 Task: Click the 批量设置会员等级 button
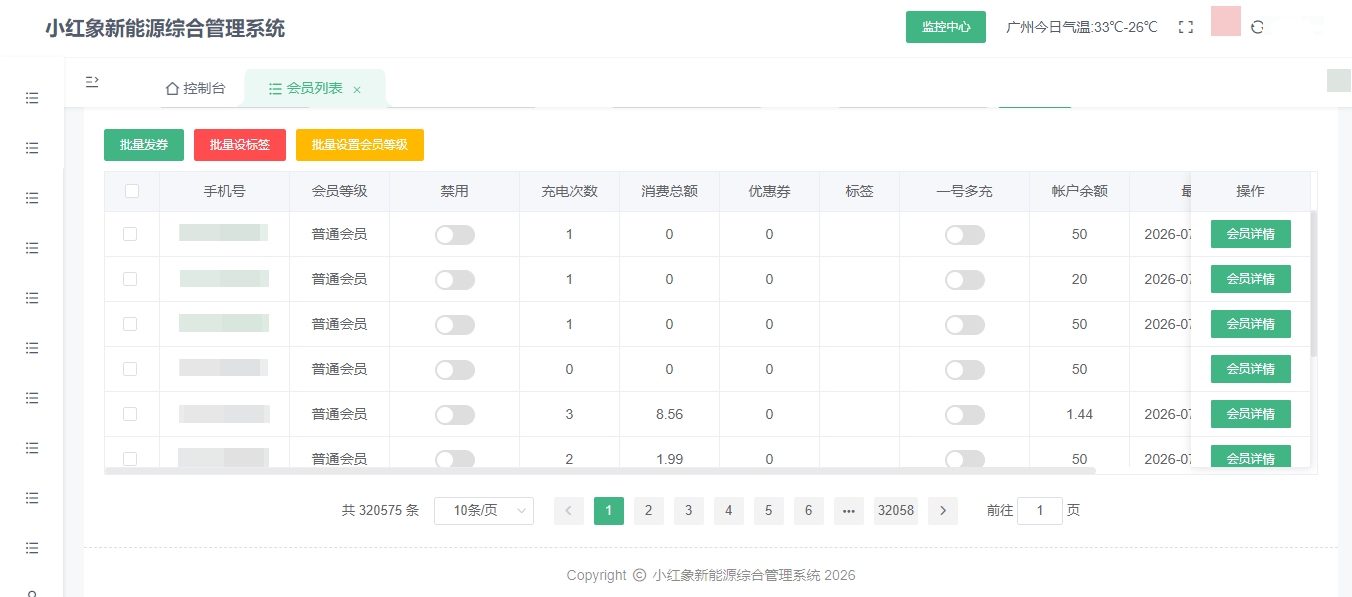click(x=360, y=145)
